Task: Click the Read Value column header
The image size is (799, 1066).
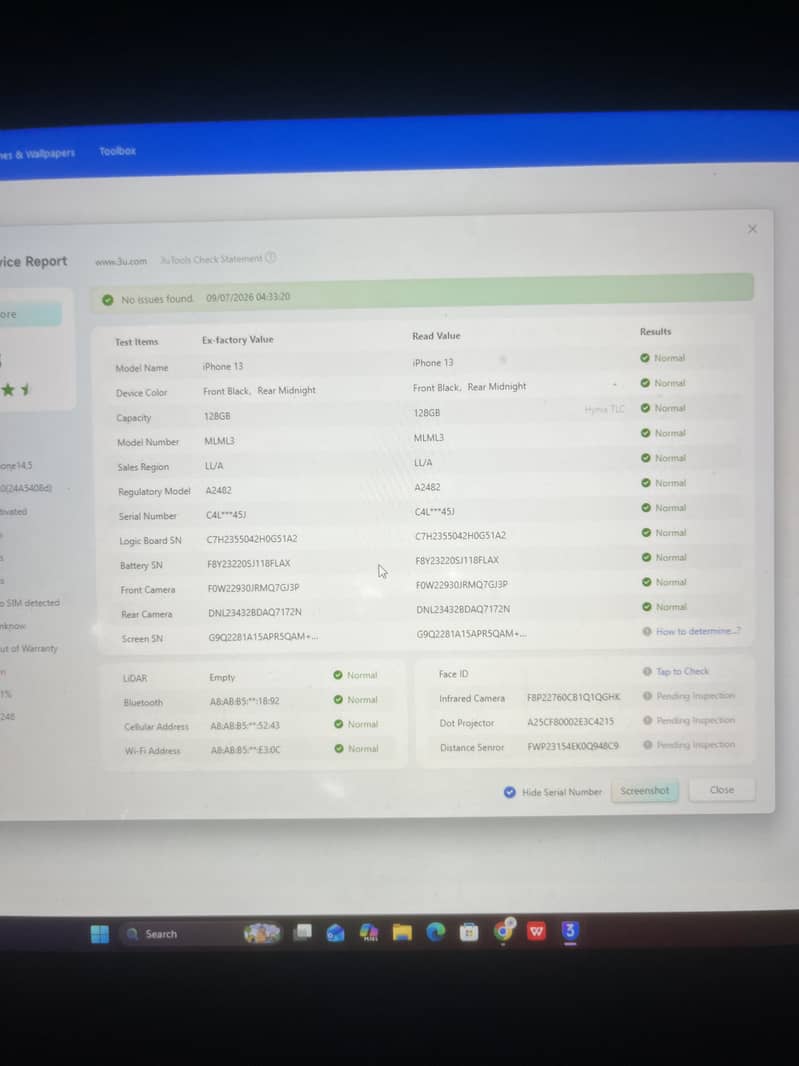Action: (x=436, y=336)
